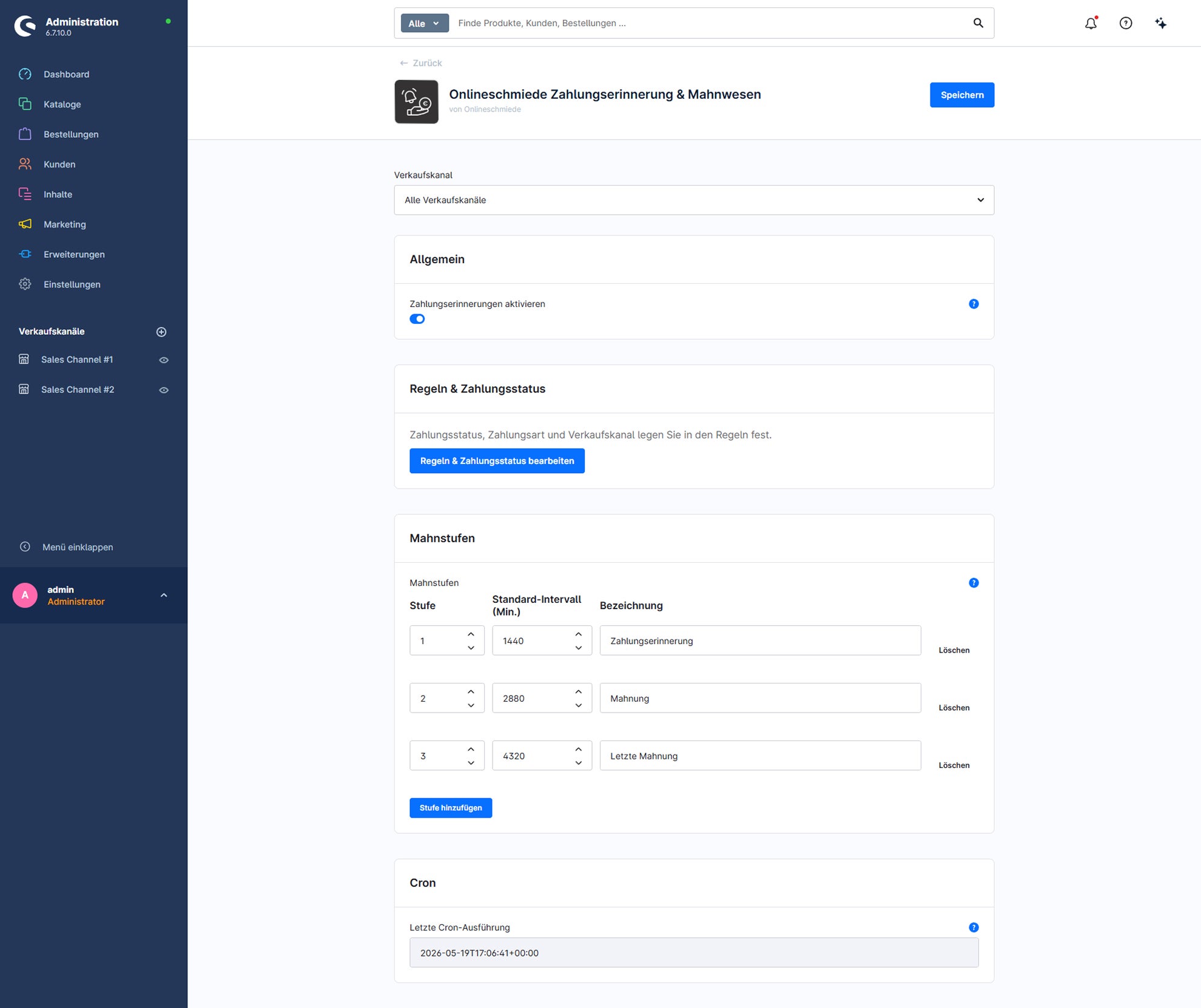Screen dimensions: 1201x1008
Task: Click the Sales Channel #2 storefront icon
Action: (x=24, y=389)
